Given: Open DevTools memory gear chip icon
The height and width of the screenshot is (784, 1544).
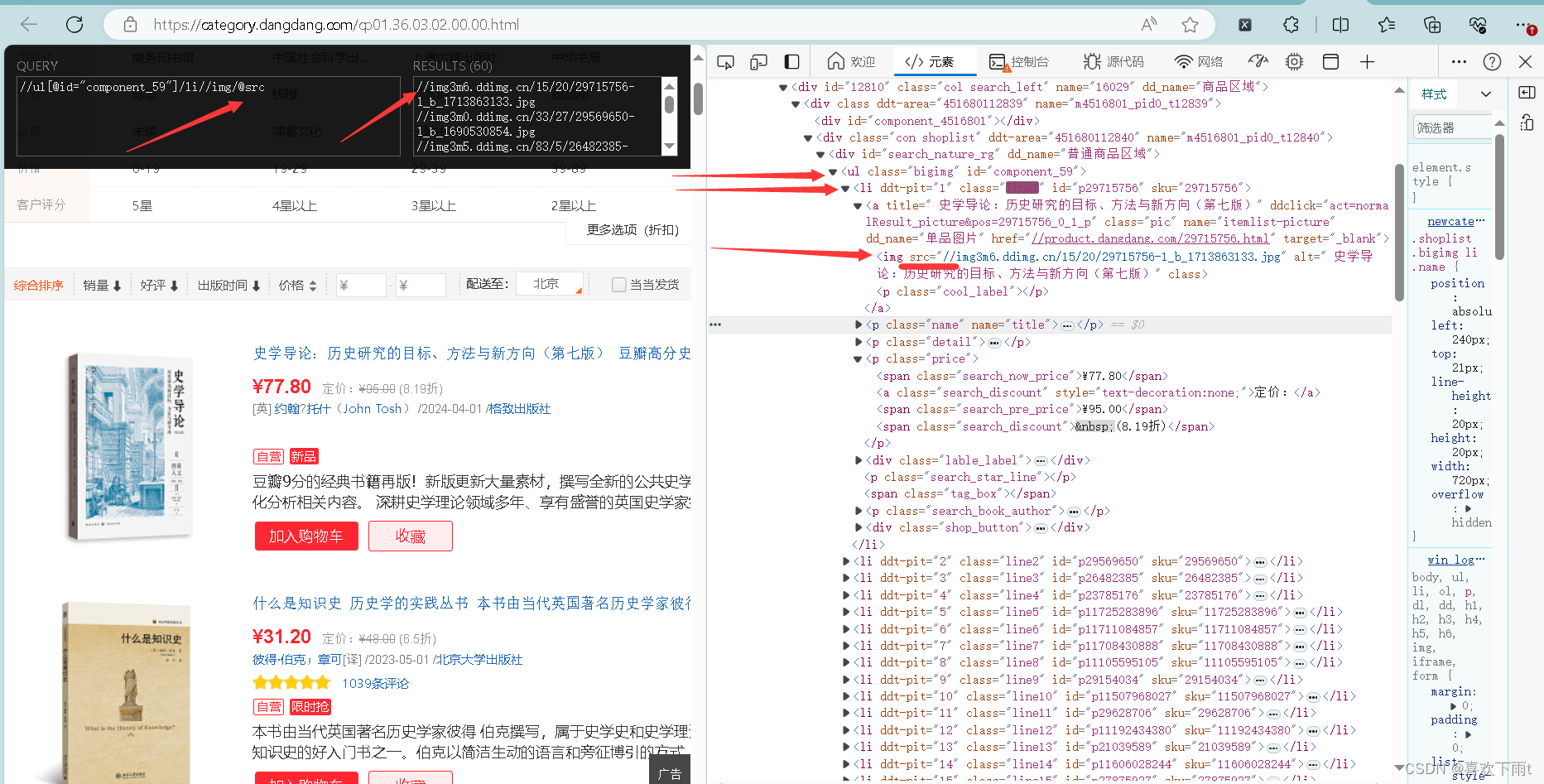Looking at the screenshot, I should coord(1295,62).
